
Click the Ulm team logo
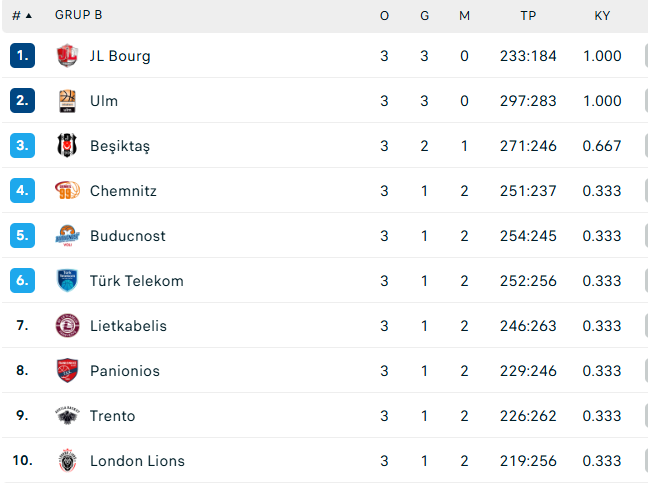click(67, 101)
